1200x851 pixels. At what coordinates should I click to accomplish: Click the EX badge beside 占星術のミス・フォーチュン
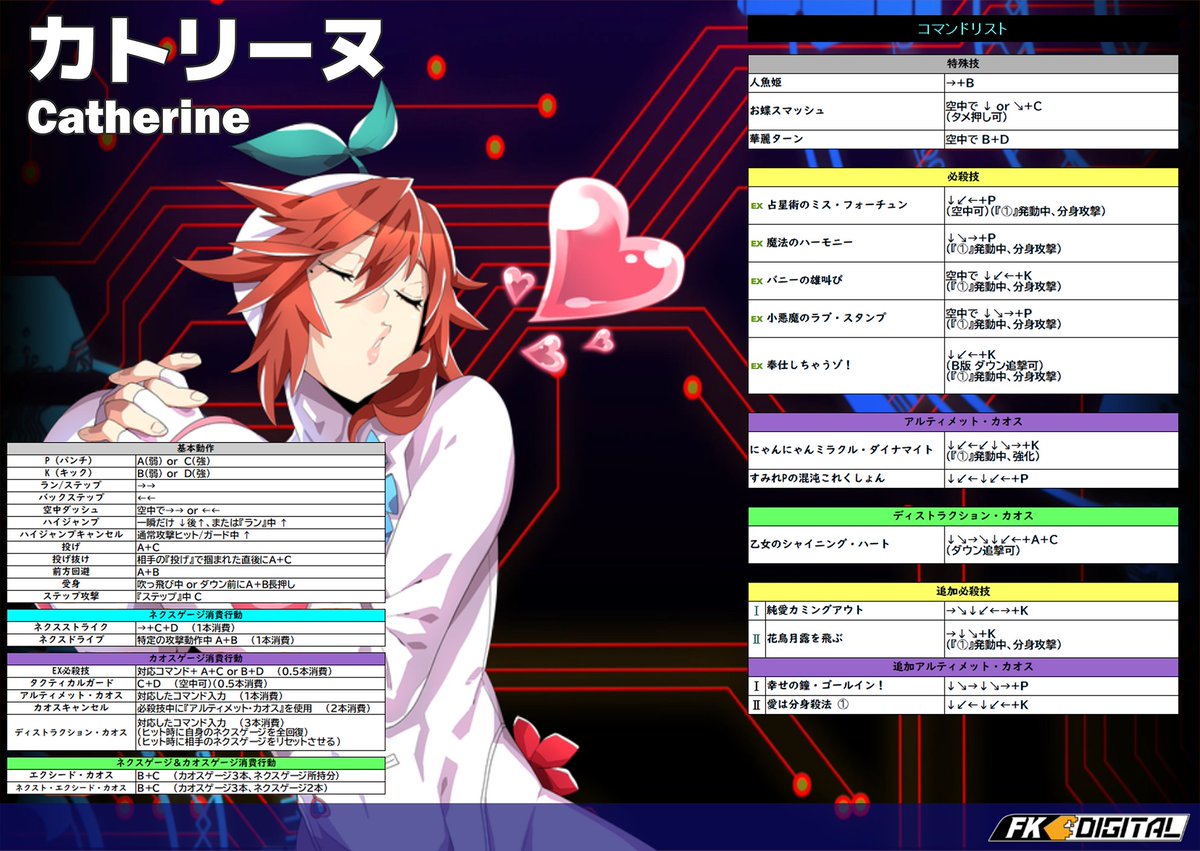tap(757, 205)
